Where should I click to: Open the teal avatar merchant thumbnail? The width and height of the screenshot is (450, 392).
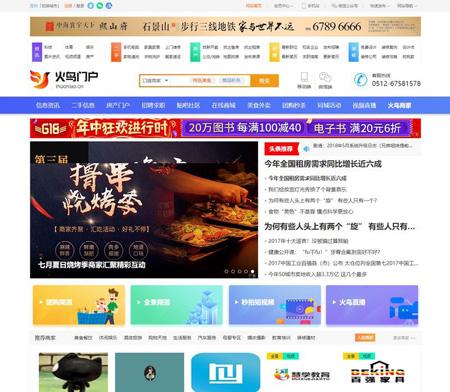[150, 372]
